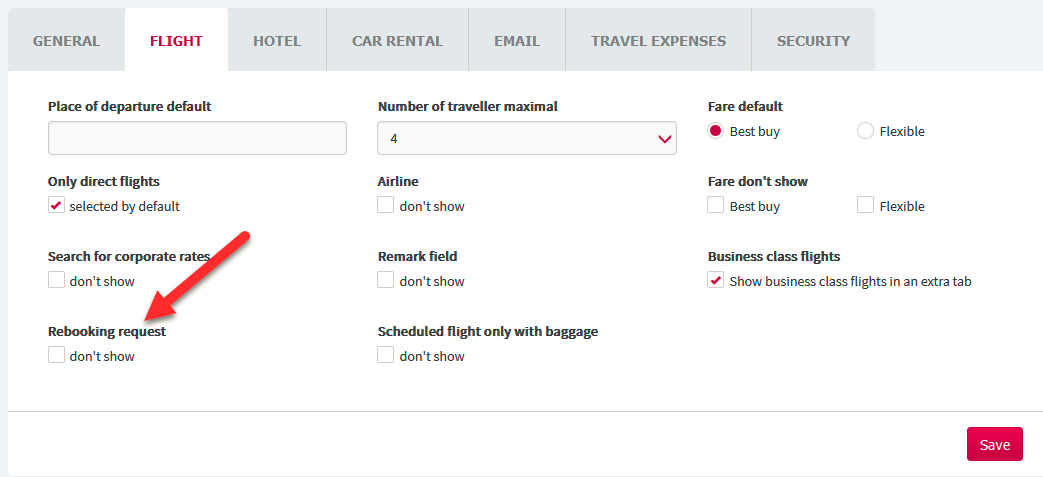
Task: Uncheck Only direct flights selected by default
Action: point(57,206)
